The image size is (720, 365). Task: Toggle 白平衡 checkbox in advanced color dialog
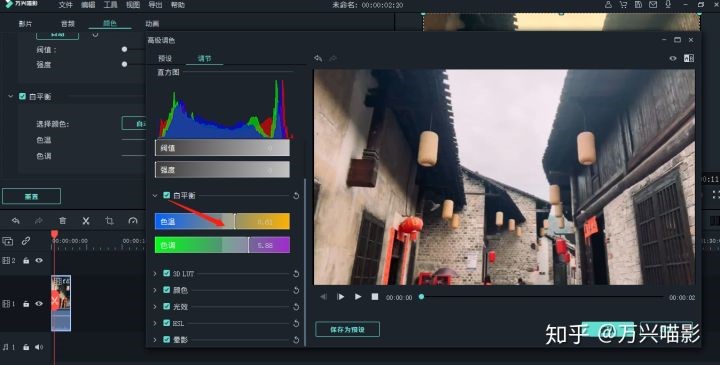click(x=167, y=195)
